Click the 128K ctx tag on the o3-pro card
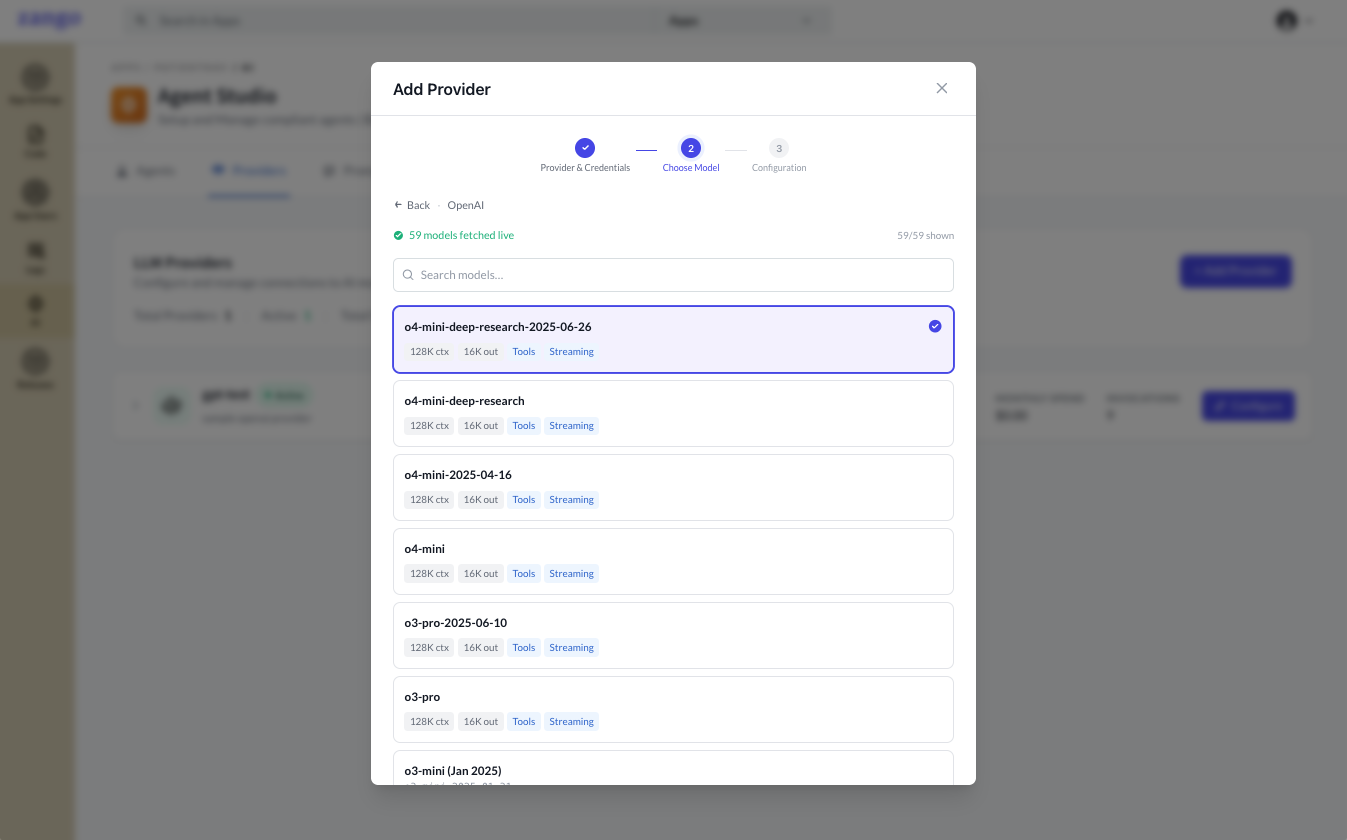The image size is (1347, 840). [x=429, y=722]
